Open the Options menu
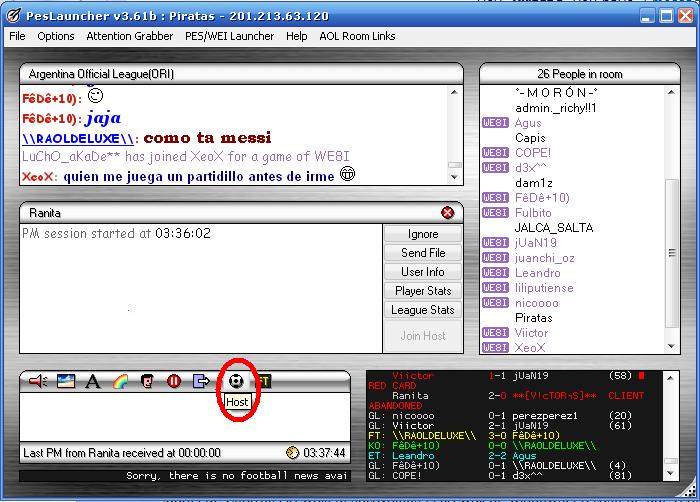700x502 pixels. [56, 36]
